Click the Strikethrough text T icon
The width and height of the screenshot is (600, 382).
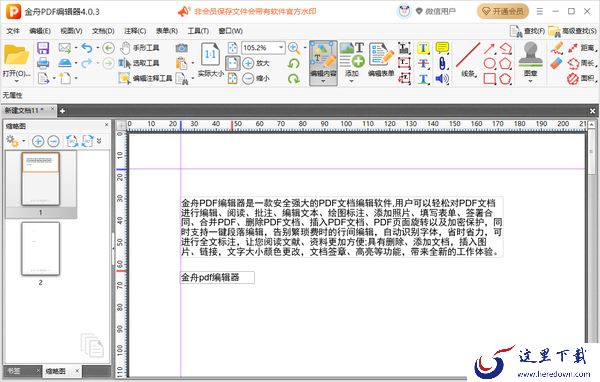[423, 64]
